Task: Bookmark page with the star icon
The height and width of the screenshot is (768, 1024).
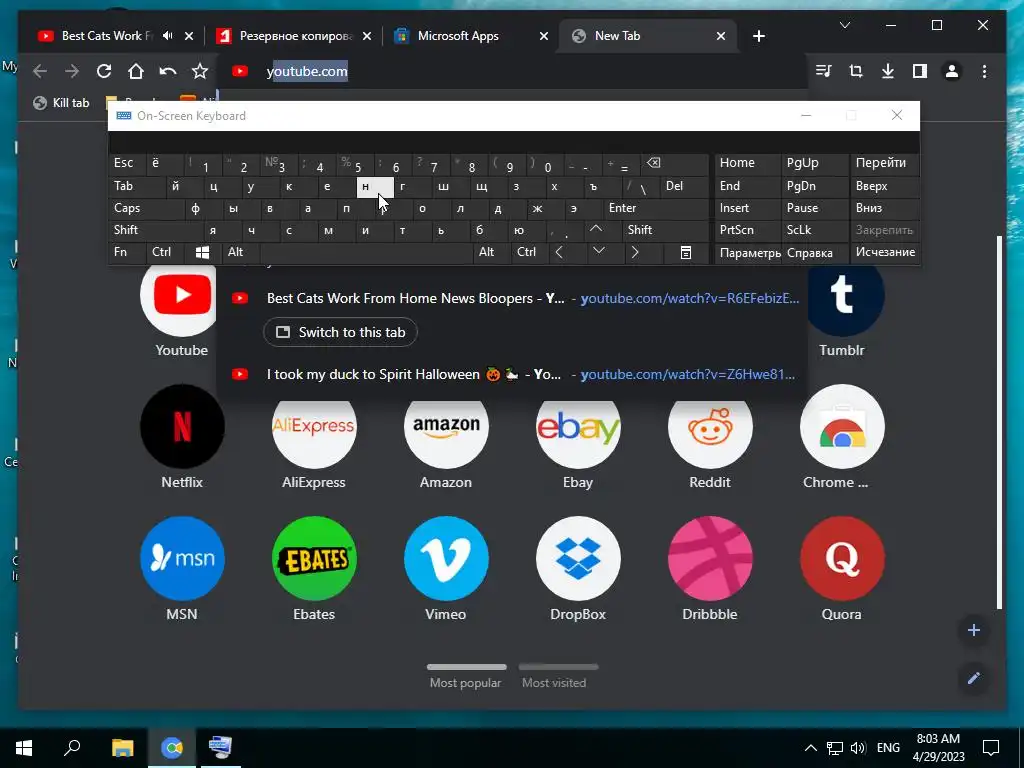Action: click(200, 71)
